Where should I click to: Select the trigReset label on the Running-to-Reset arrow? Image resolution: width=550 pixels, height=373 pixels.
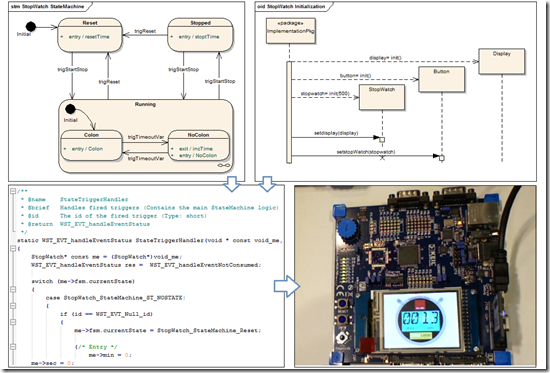[x=109, y=82]
